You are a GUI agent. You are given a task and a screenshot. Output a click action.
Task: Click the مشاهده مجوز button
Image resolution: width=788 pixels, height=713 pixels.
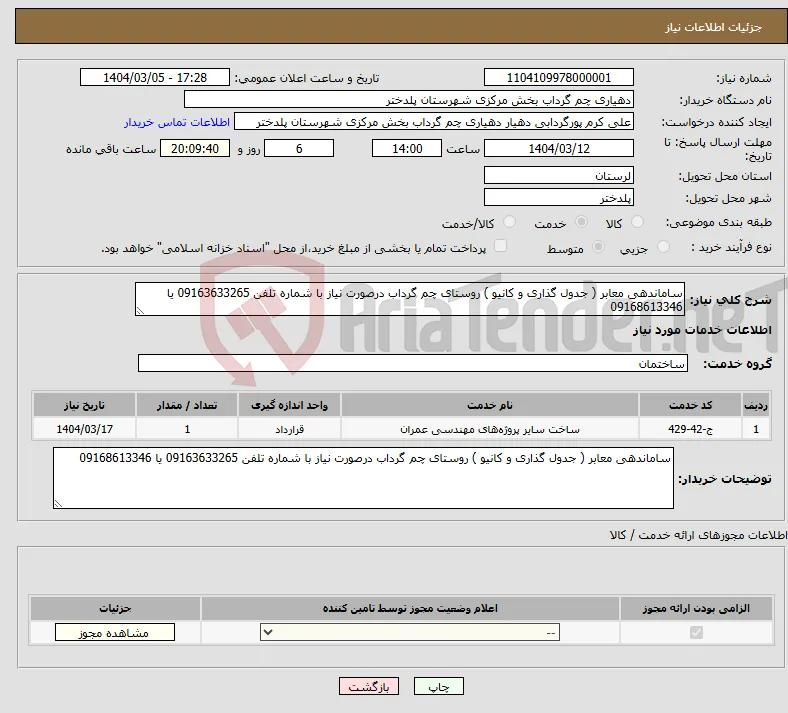click(x=115, y=632)
